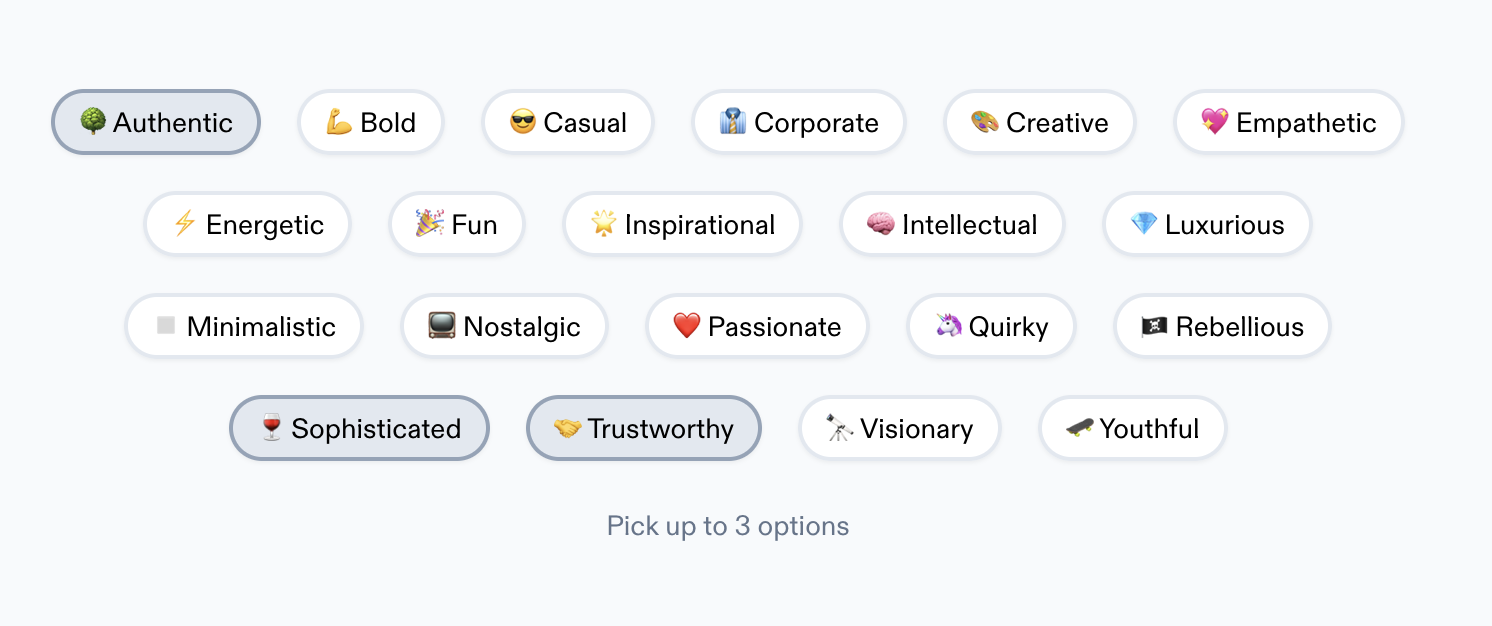Image resolution: width=1492 pixels, height=626 pixels.
Task: Pick the Nostalgic chip
Action: pyautogui.click(x=505, y=326)
